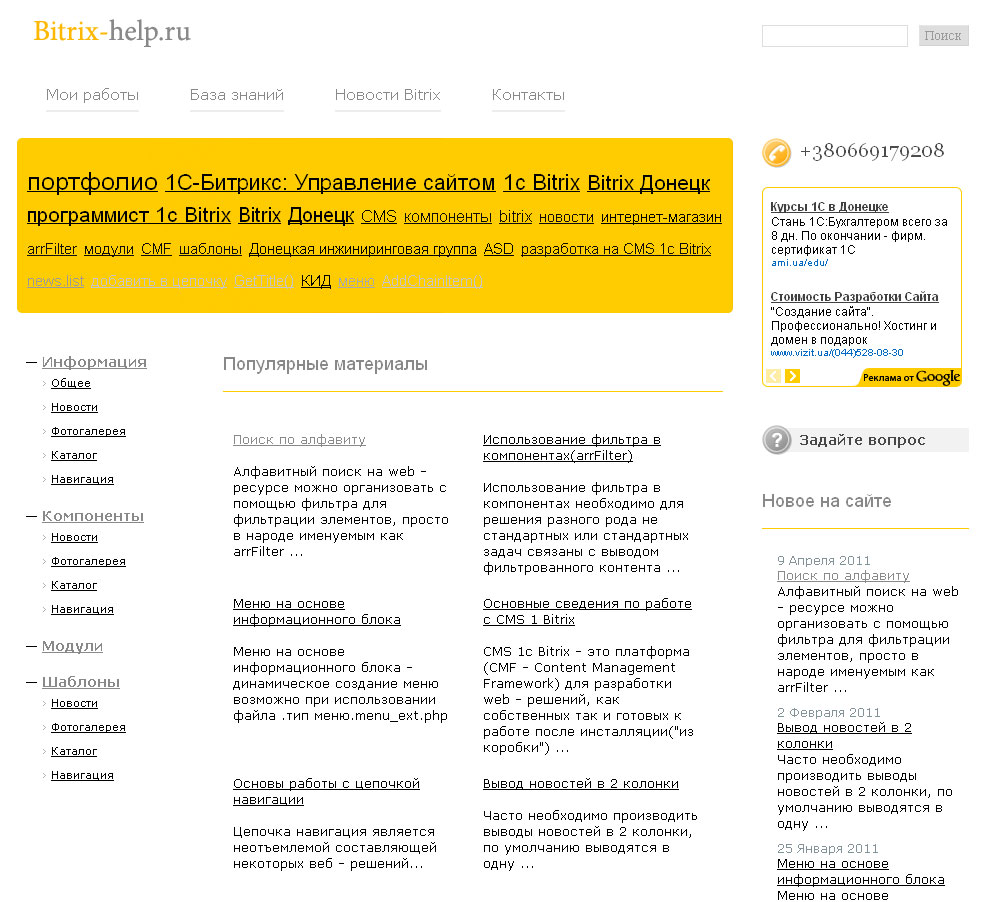Click the GetTitle() tag
The width and height of the screenshot is (990, 902).
click(264, 281)
